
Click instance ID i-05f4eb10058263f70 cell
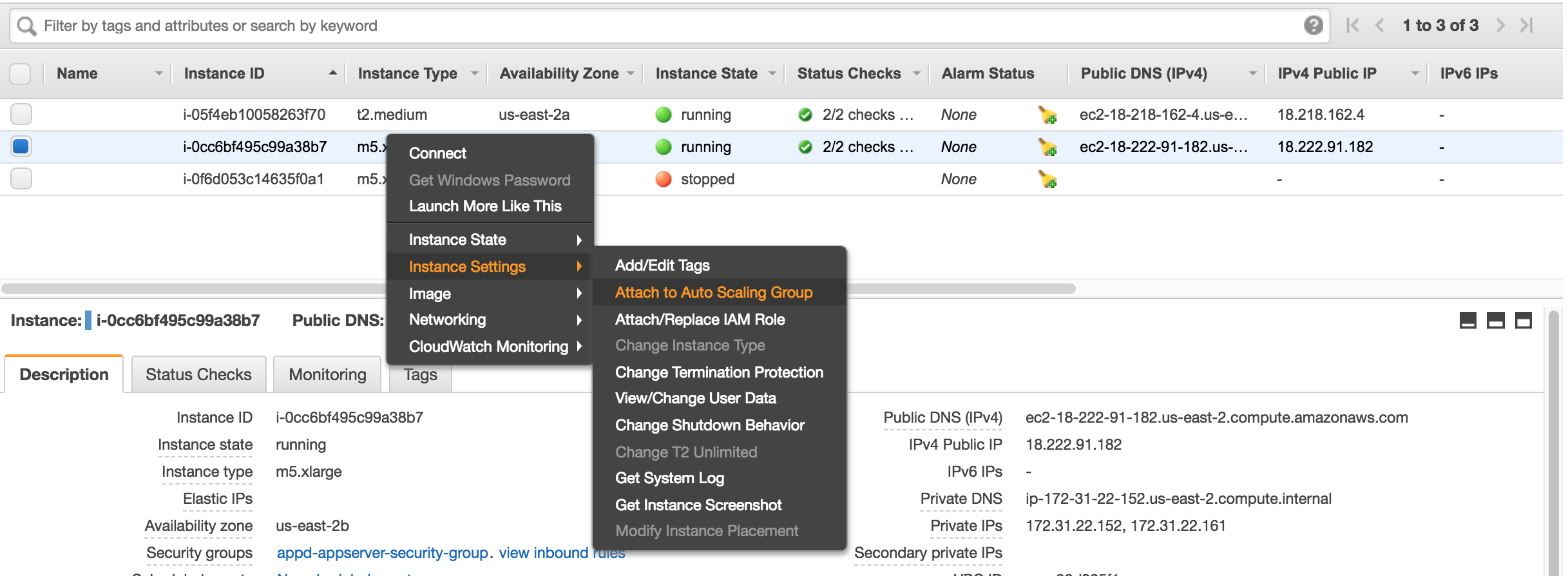pos(254,115)
